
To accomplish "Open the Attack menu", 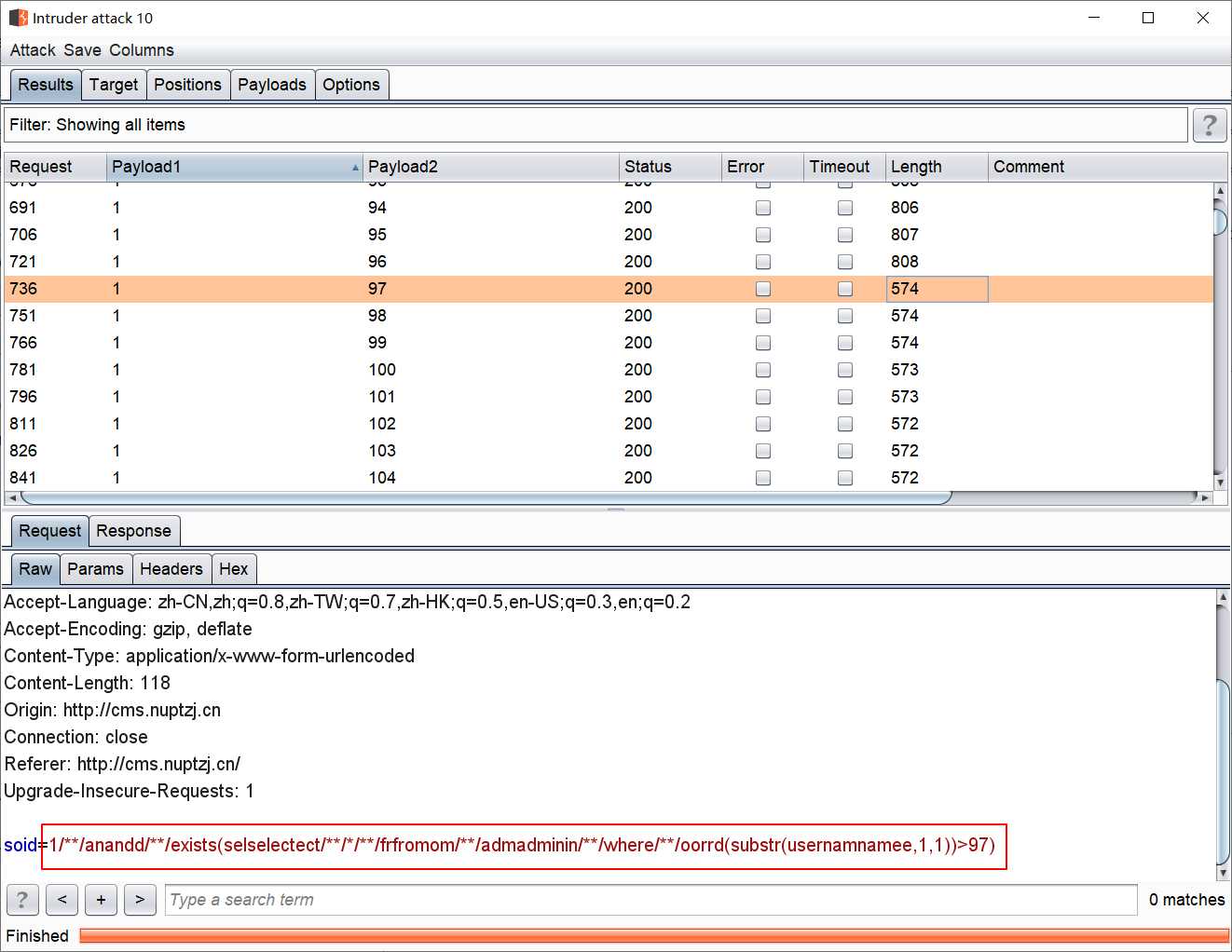I will pyautogui.click(x=33, y=50).
